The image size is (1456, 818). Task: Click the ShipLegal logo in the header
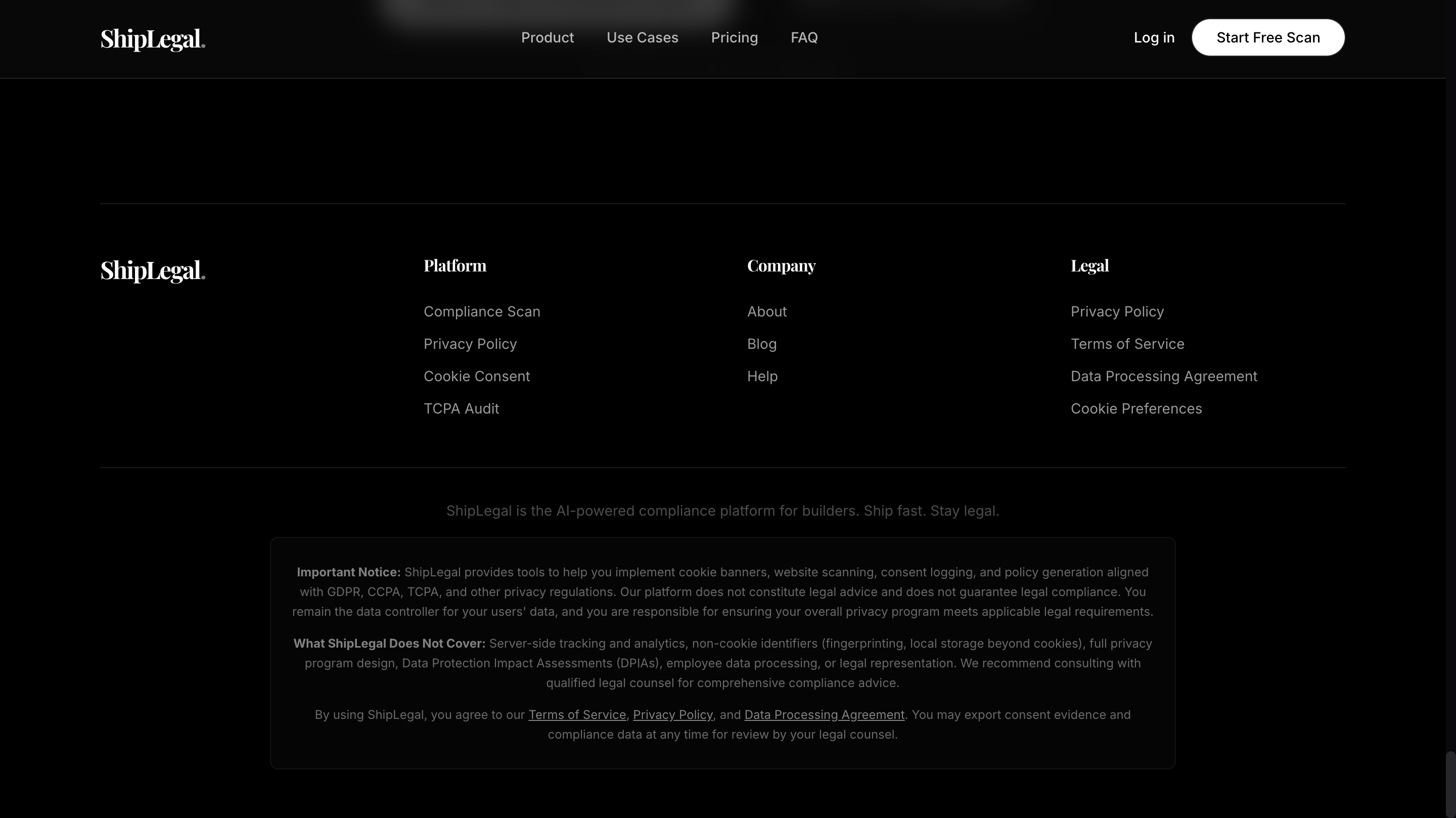153,38
